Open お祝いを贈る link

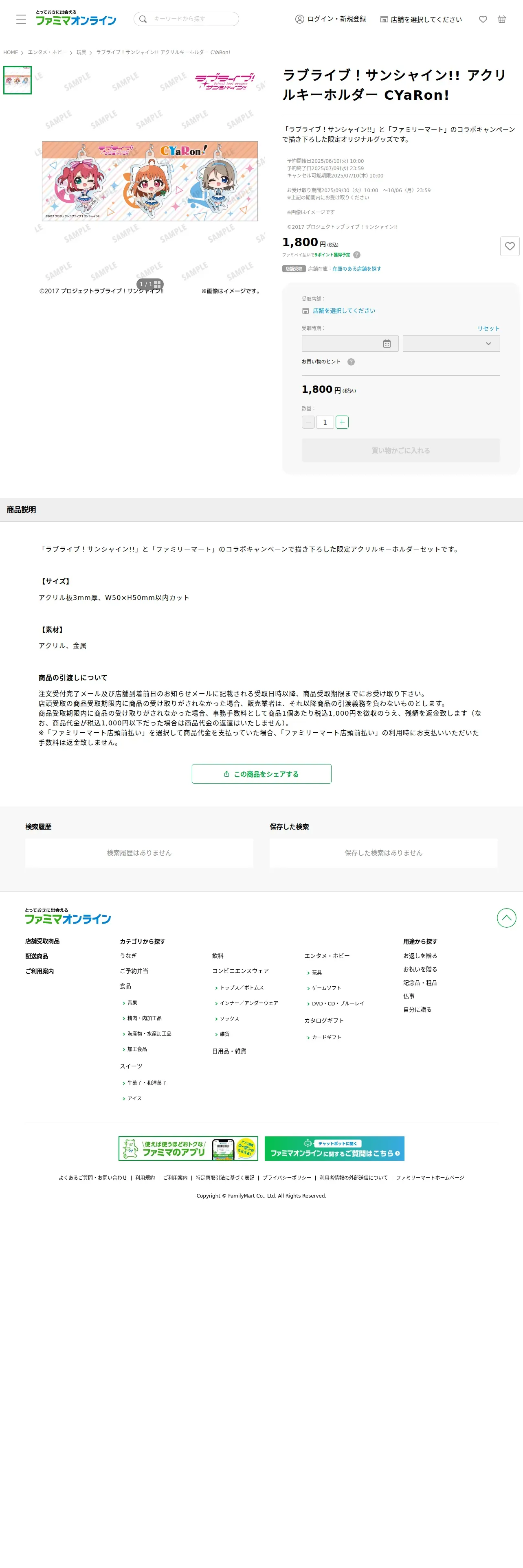[420, 969]
